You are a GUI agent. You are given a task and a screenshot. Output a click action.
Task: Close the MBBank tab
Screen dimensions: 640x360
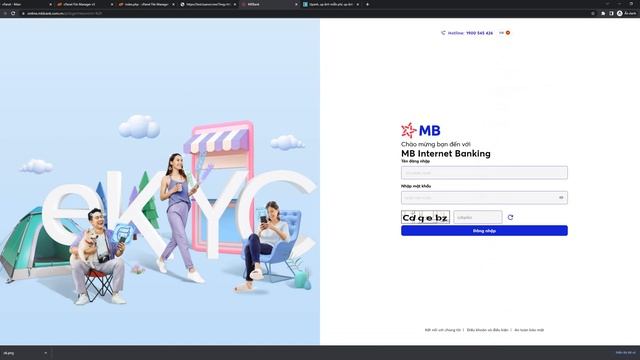pos(296,4)
